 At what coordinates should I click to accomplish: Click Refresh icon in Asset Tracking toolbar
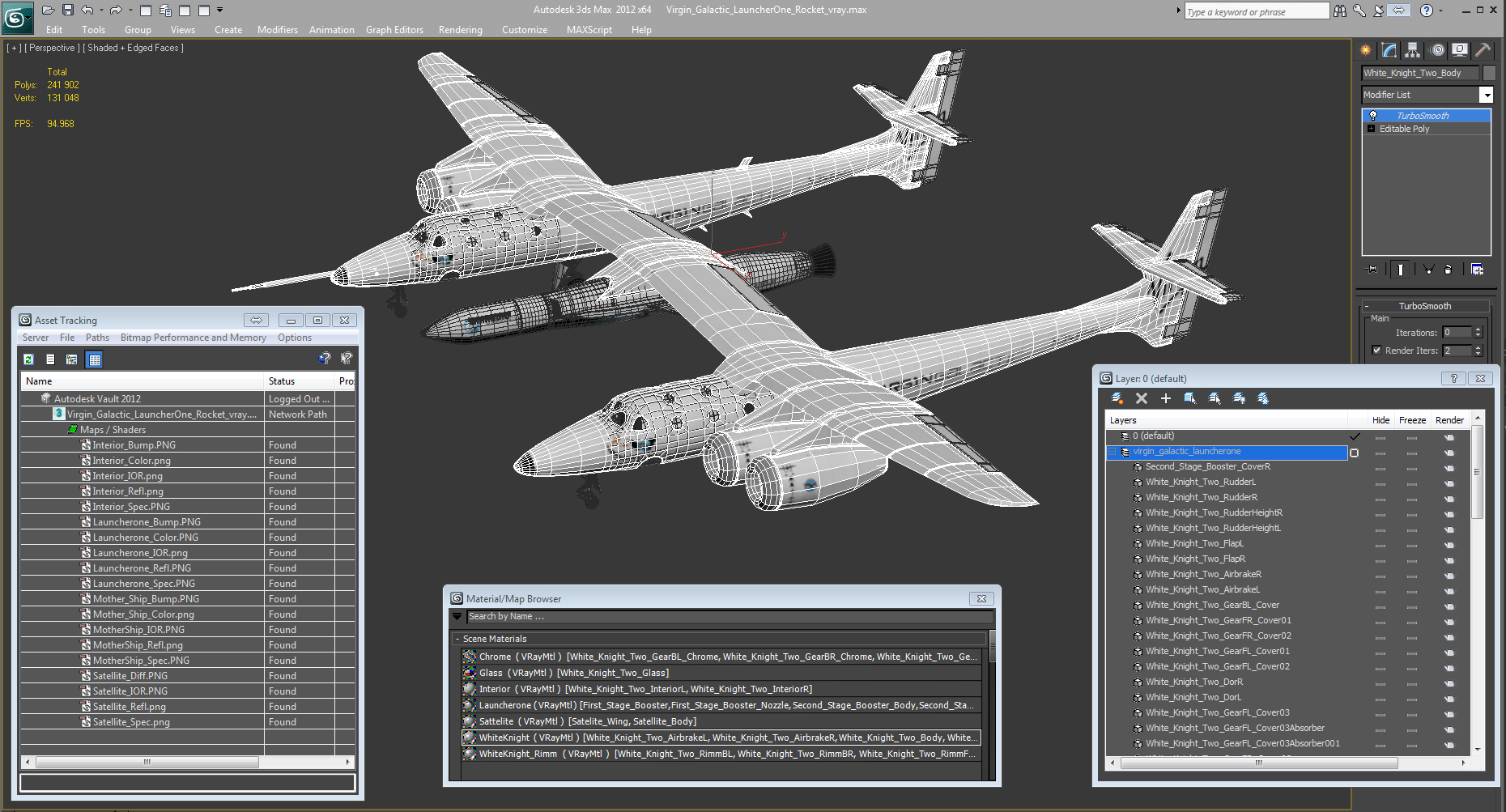(28, 359)
